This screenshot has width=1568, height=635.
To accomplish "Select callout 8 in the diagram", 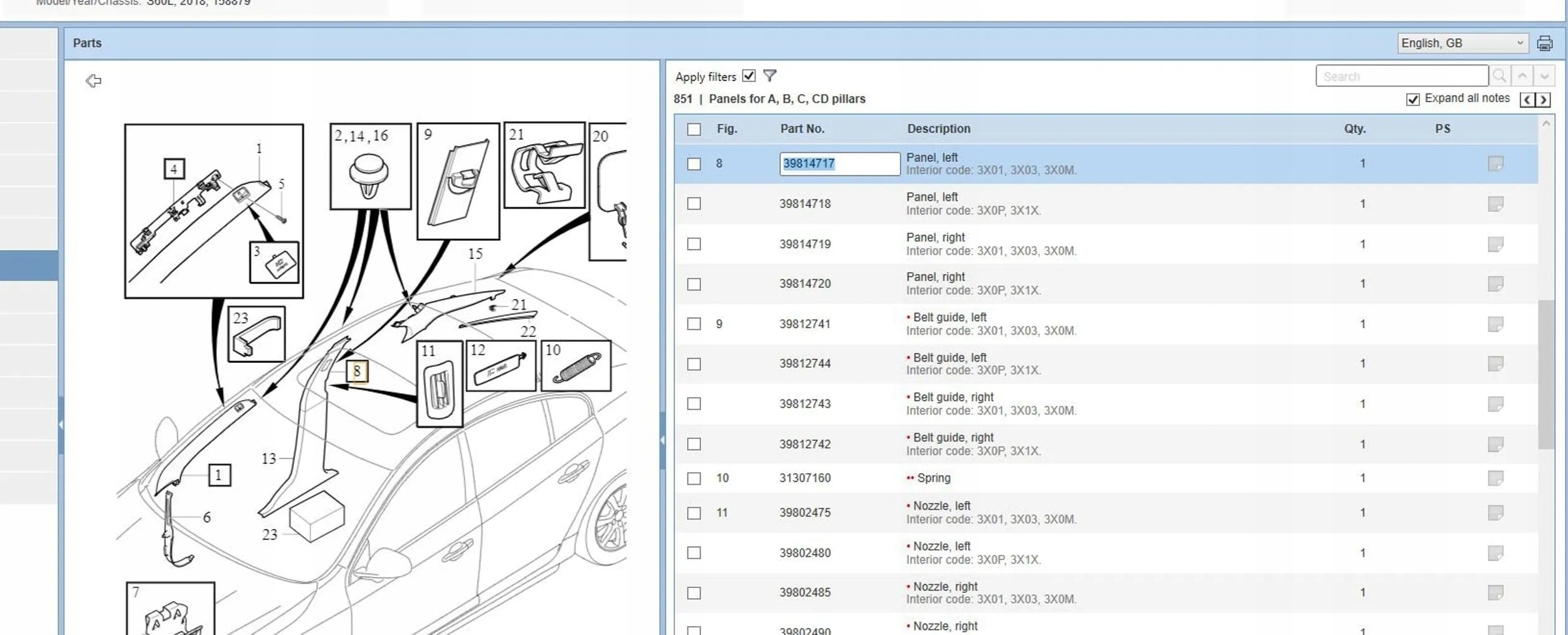I will (x=357, y=371).
